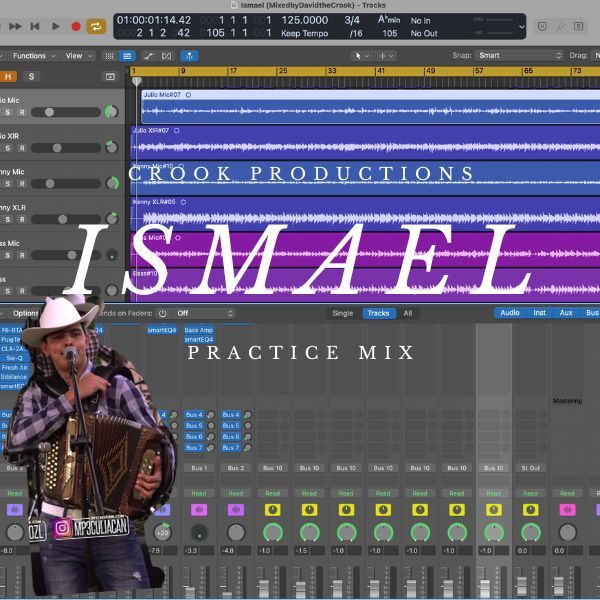Toggle the Catch Playhead button

pyautogui.click(x=189, y=56)
